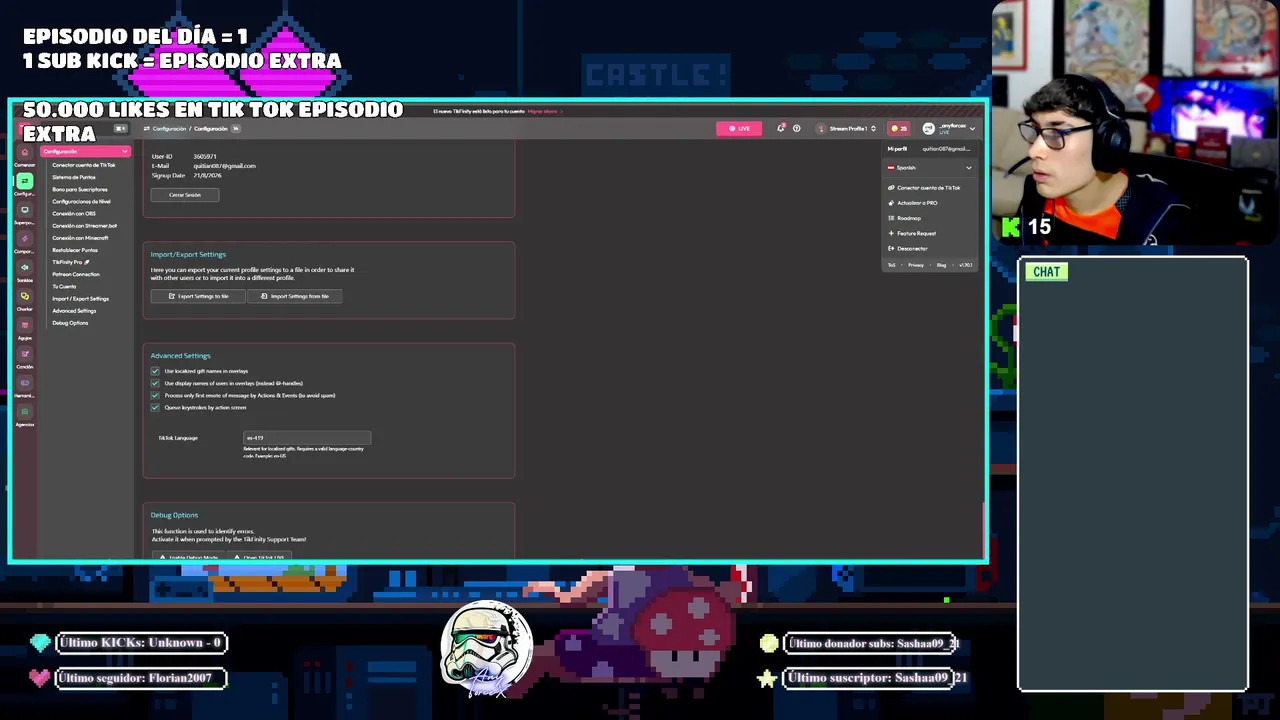This screenshot has height=720, width=1280.
Task: Open 'Conexión con Streamer.bot' settings
Action: click(x=85, y=226)
